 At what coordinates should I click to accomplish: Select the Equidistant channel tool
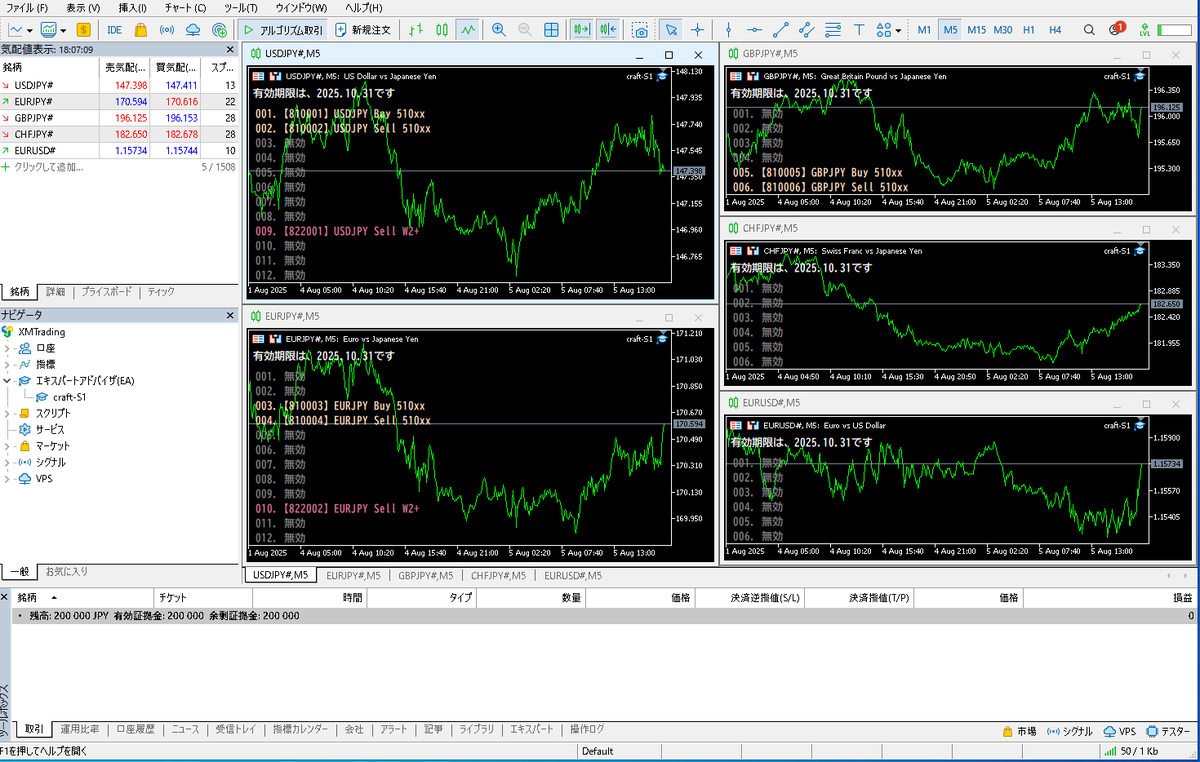pos(807,30)
